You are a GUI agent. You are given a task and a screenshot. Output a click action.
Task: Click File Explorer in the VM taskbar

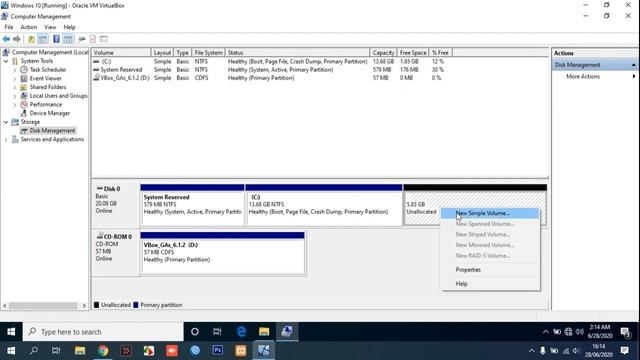tap(264, 331)
